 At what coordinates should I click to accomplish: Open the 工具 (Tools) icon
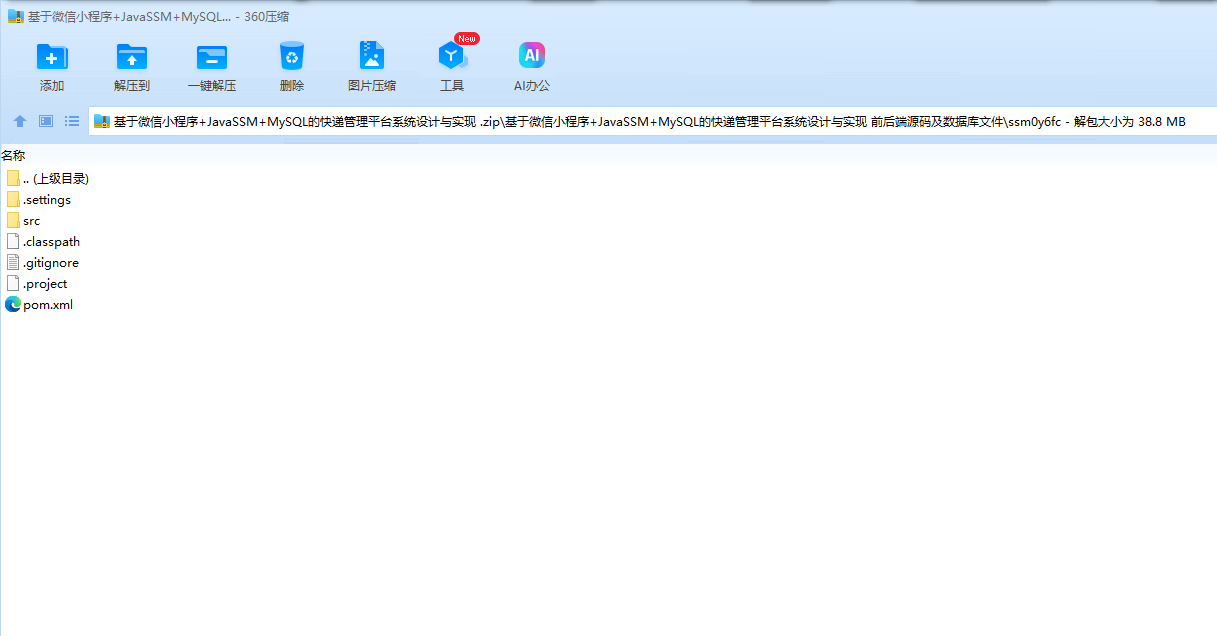(x=452, y=56)
